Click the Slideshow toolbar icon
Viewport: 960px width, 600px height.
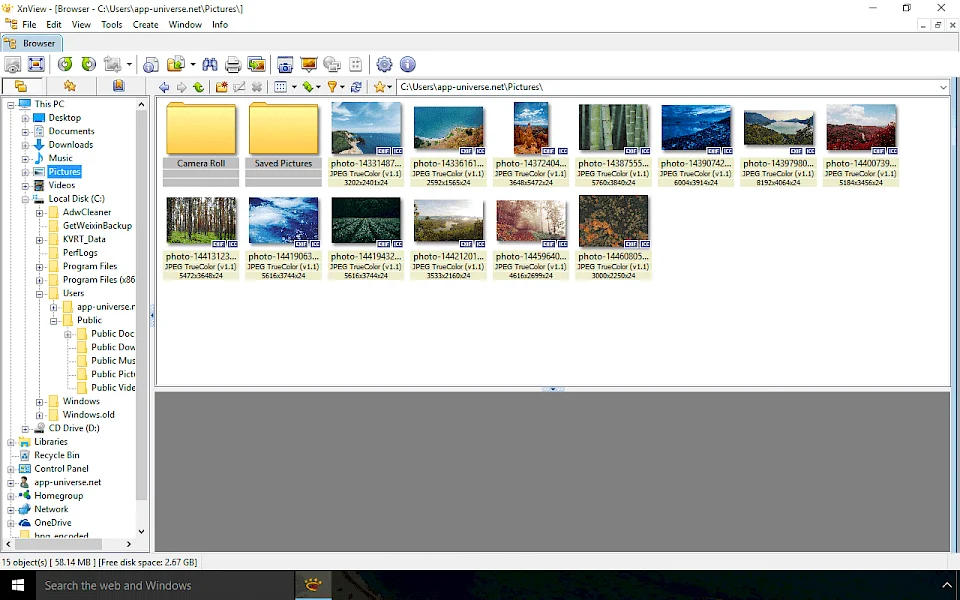click(309, 65)
